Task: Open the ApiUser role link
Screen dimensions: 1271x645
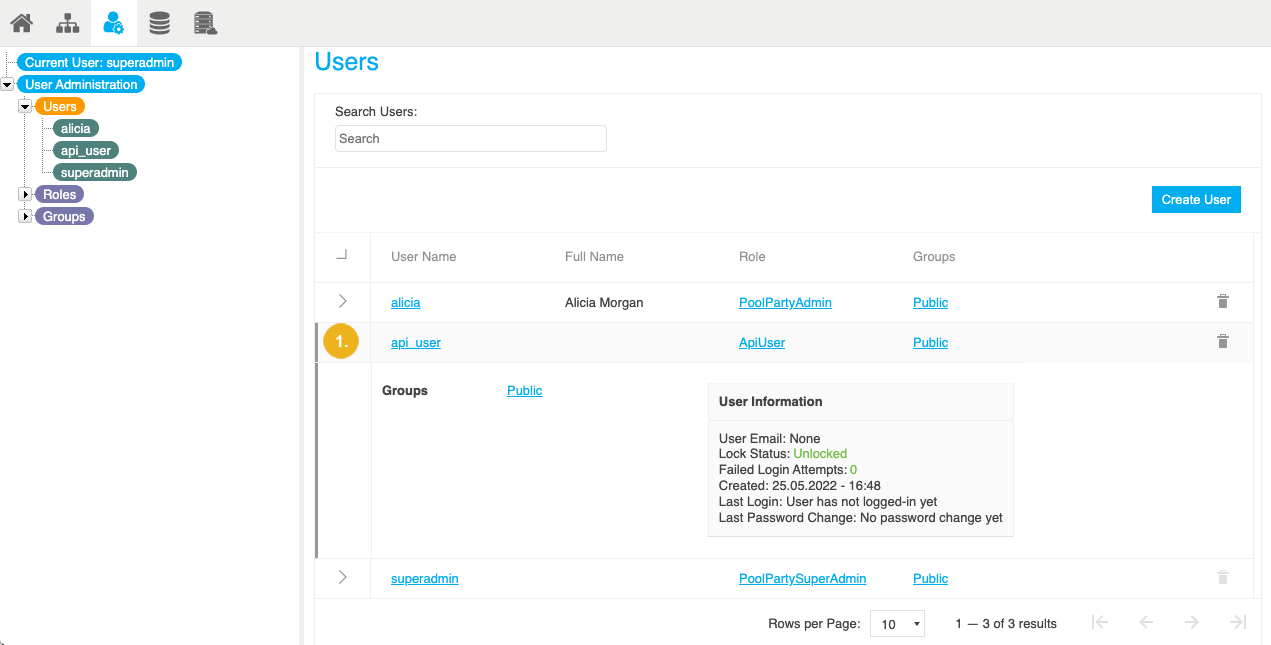Action: pyautogui.click(x=761, y=342)
